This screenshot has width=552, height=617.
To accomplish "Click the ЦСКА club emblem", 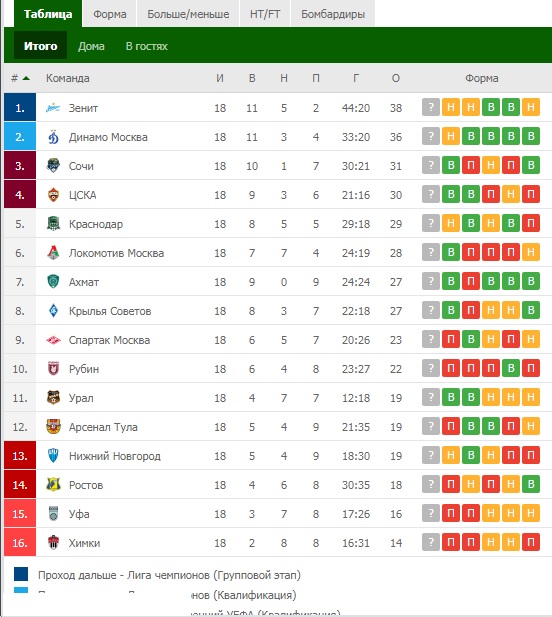I will coord(53,195).
